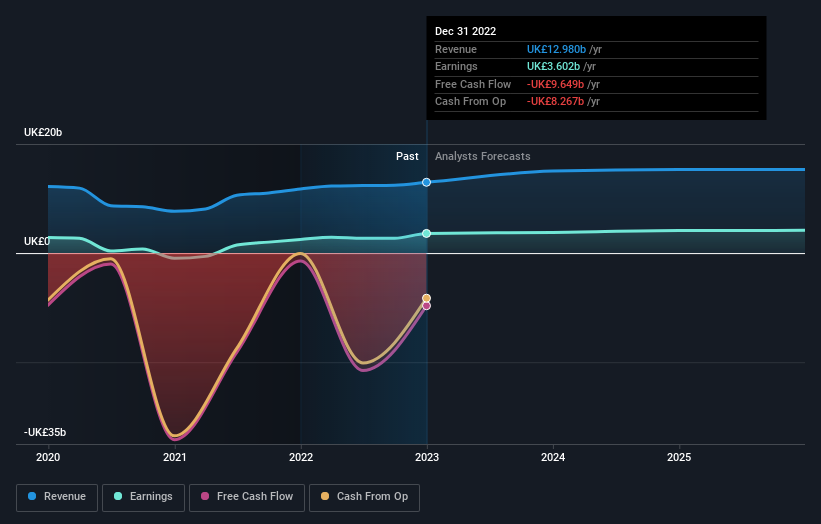Click the Cash From Op label in tooltip
Image resolution: width=821 pixels, height=524 pixels.
(x=470, y=102)
